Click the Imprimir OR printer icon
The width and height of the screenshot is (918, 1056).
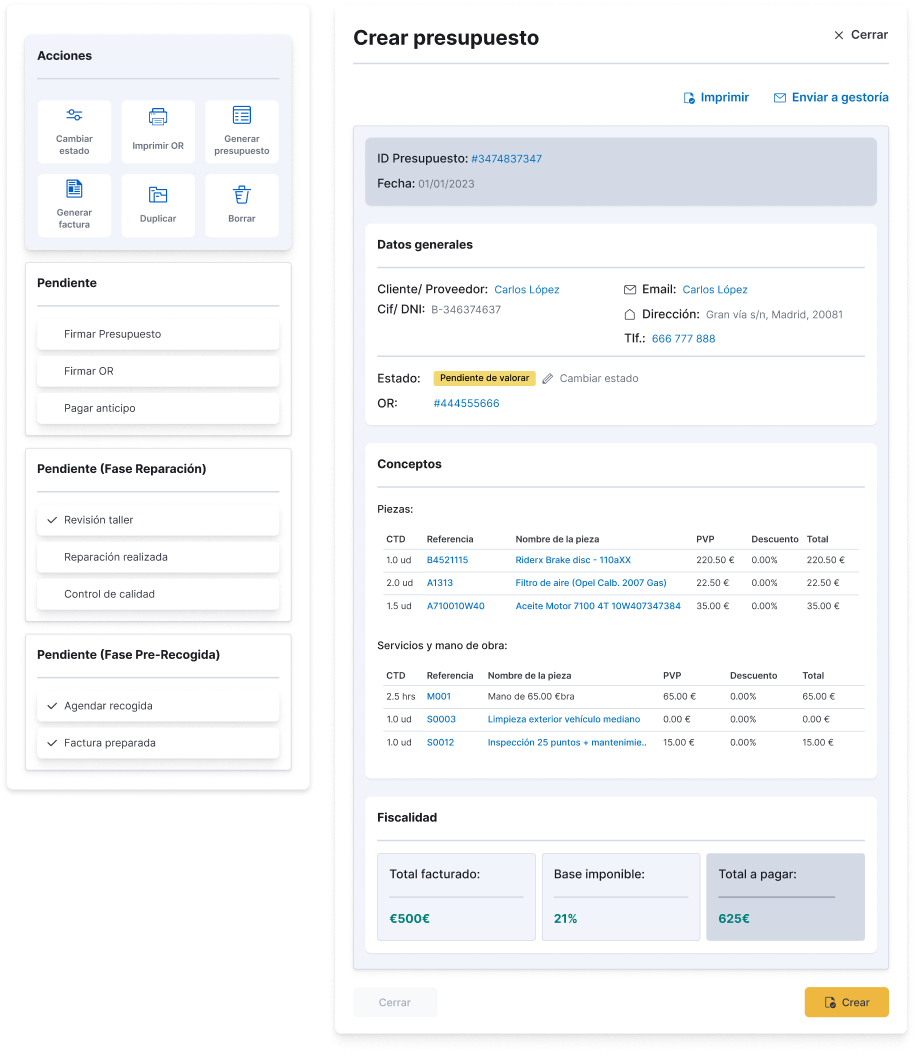tap(158, 117)
